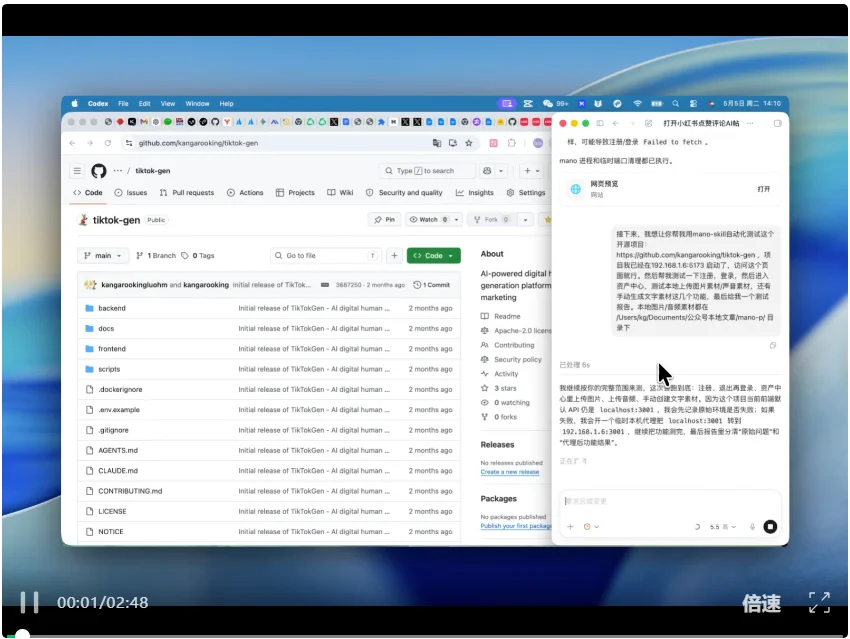This screenshot has width=850, height=639.
Task: Open the 1 Branch link
Action: [156, 255]
